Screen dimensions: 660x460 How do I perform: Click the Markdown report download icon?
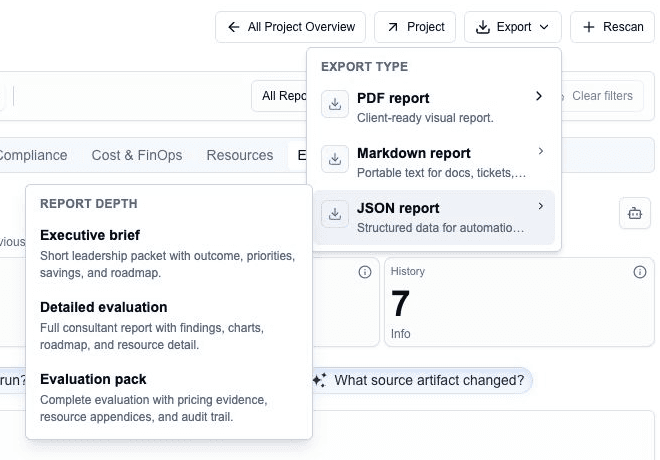(x=335, y=159)
